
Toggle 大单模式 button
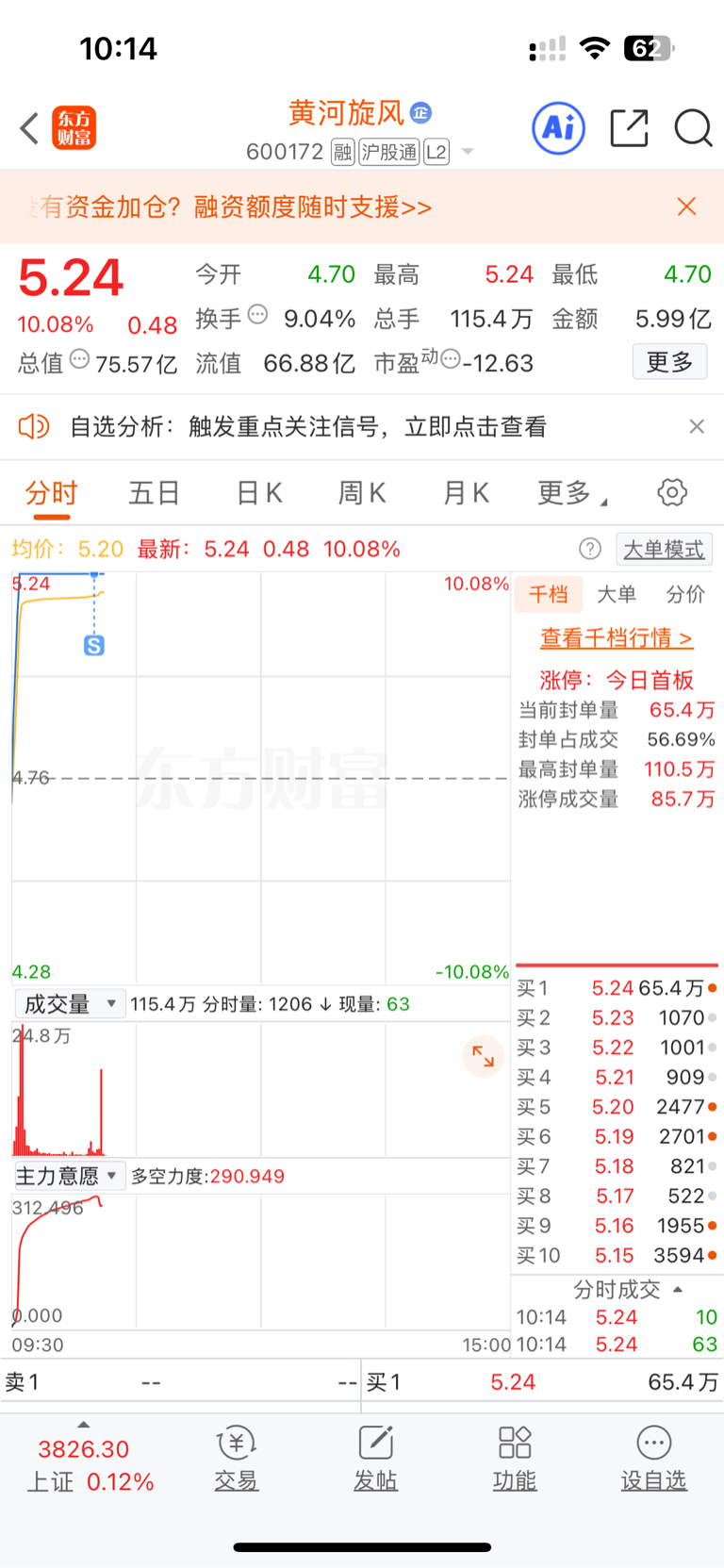(664, 549)
